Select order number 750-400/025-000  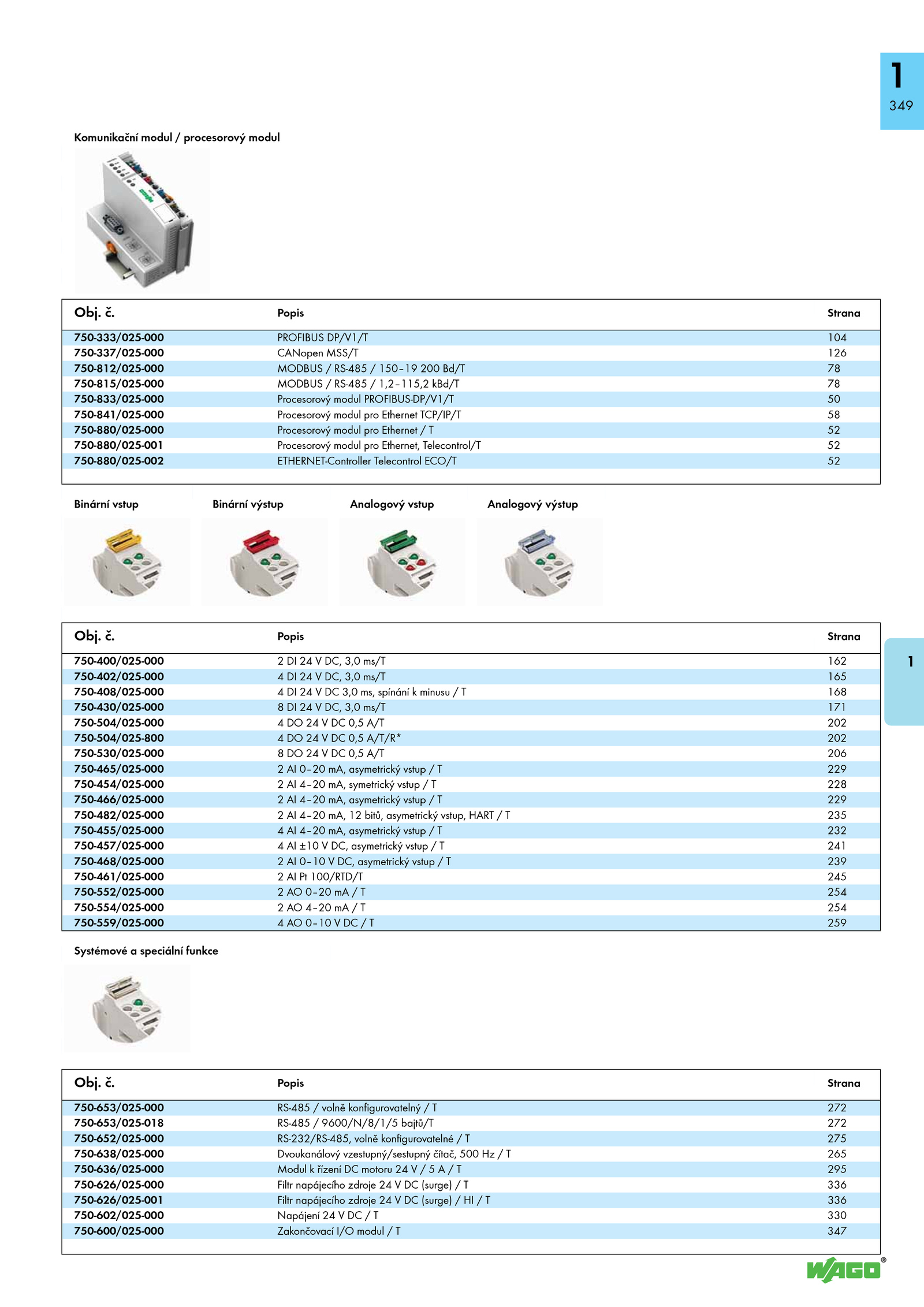119,661
